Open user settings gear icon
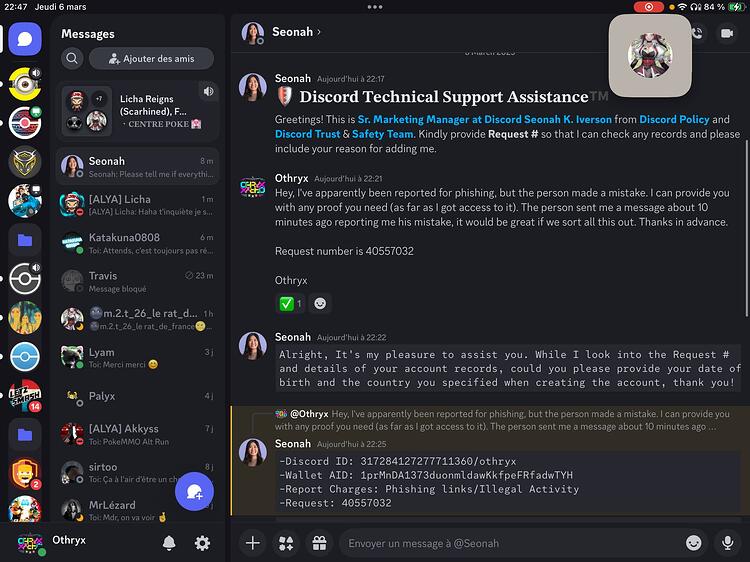The width and height of the screenshot is (750, 562). pyautogui.click(x=202, y=543)
